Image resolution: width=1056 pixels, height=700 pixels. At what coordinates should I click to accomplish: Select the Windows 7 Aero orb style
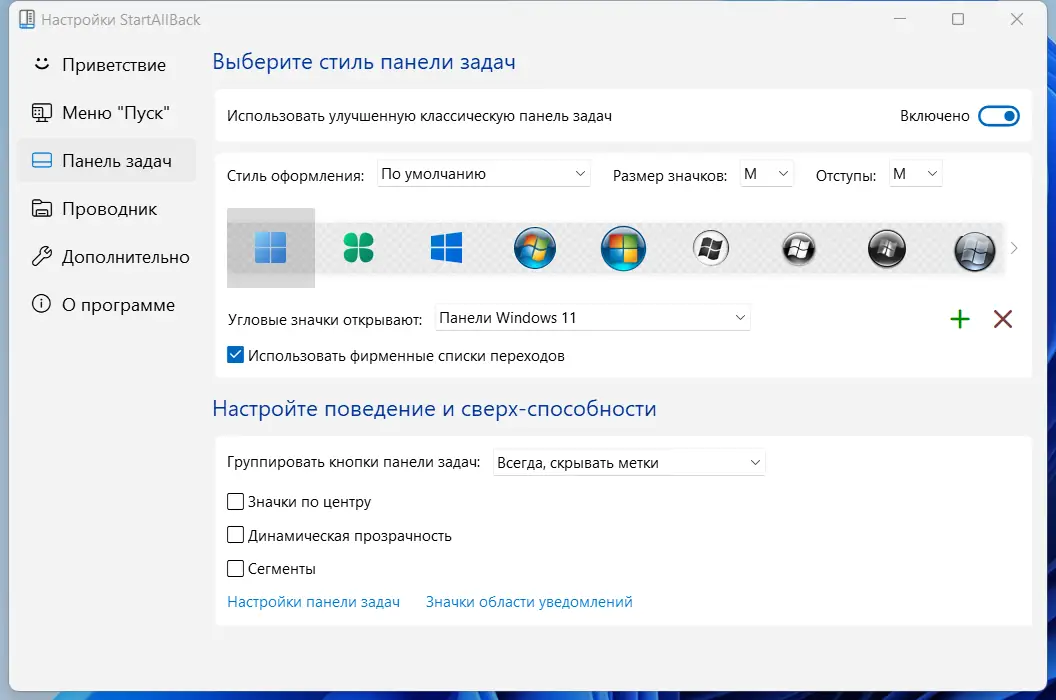(x=535, y=247)
